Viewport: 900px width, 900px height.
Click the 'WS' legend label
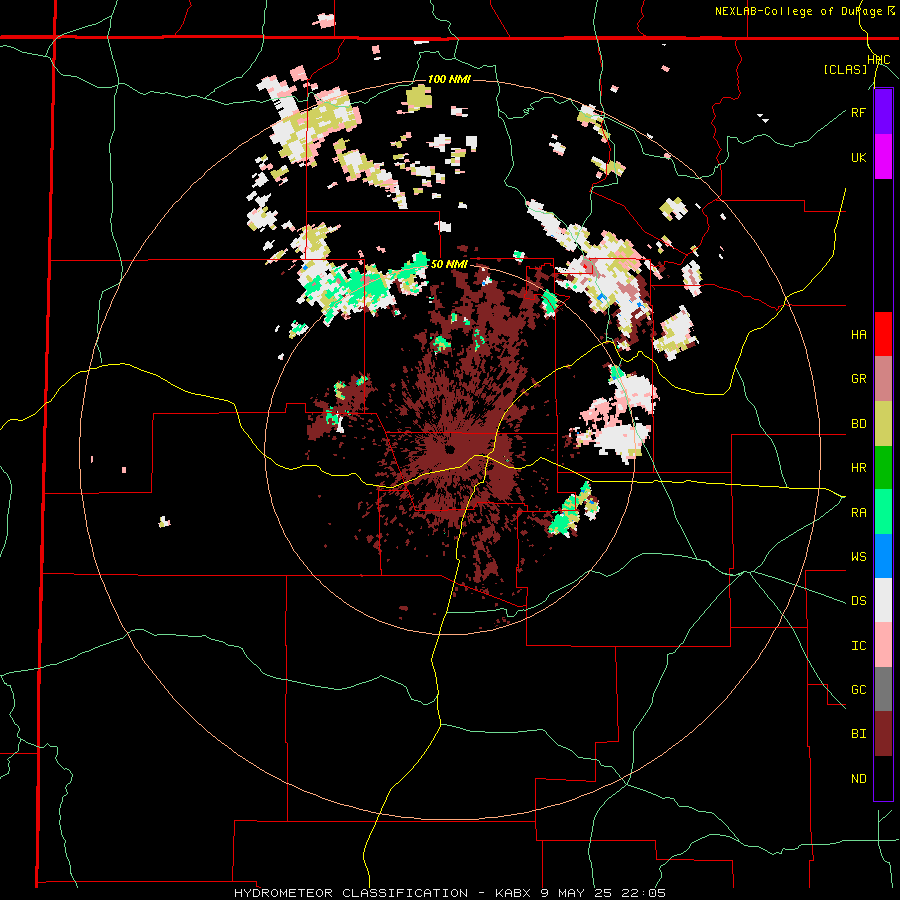(858, 557)
